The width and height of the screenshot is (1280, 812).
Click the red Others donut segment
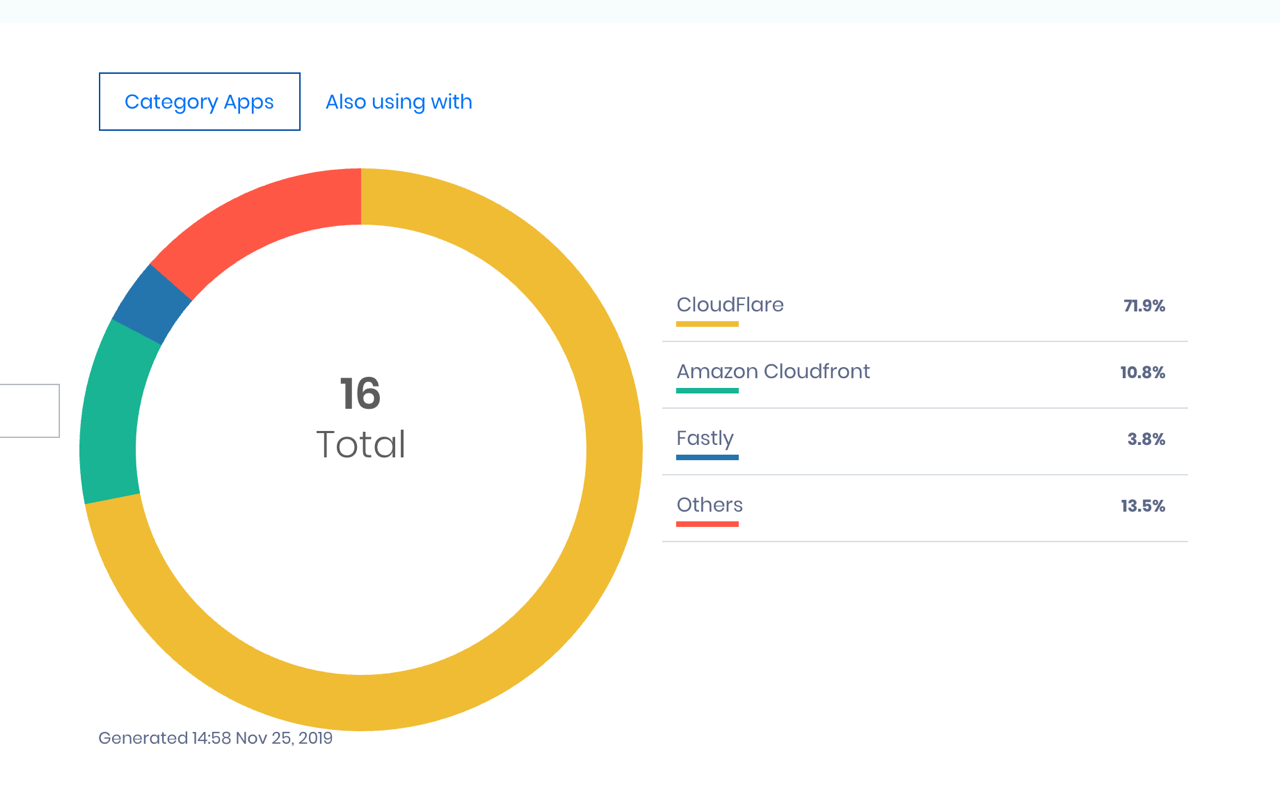pos(262,217)
